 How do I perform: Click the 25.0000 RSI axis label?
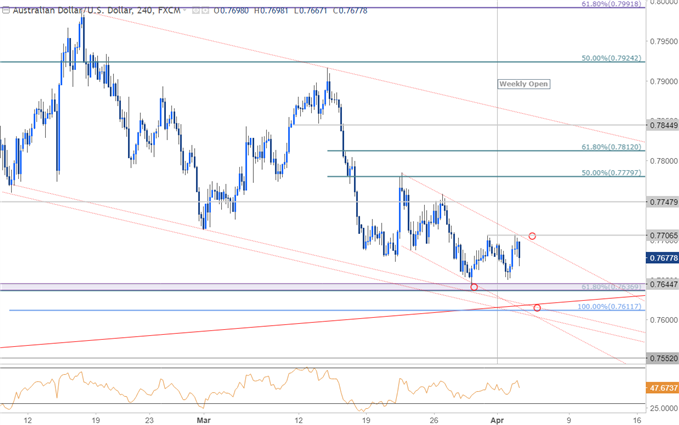[663, 408]
